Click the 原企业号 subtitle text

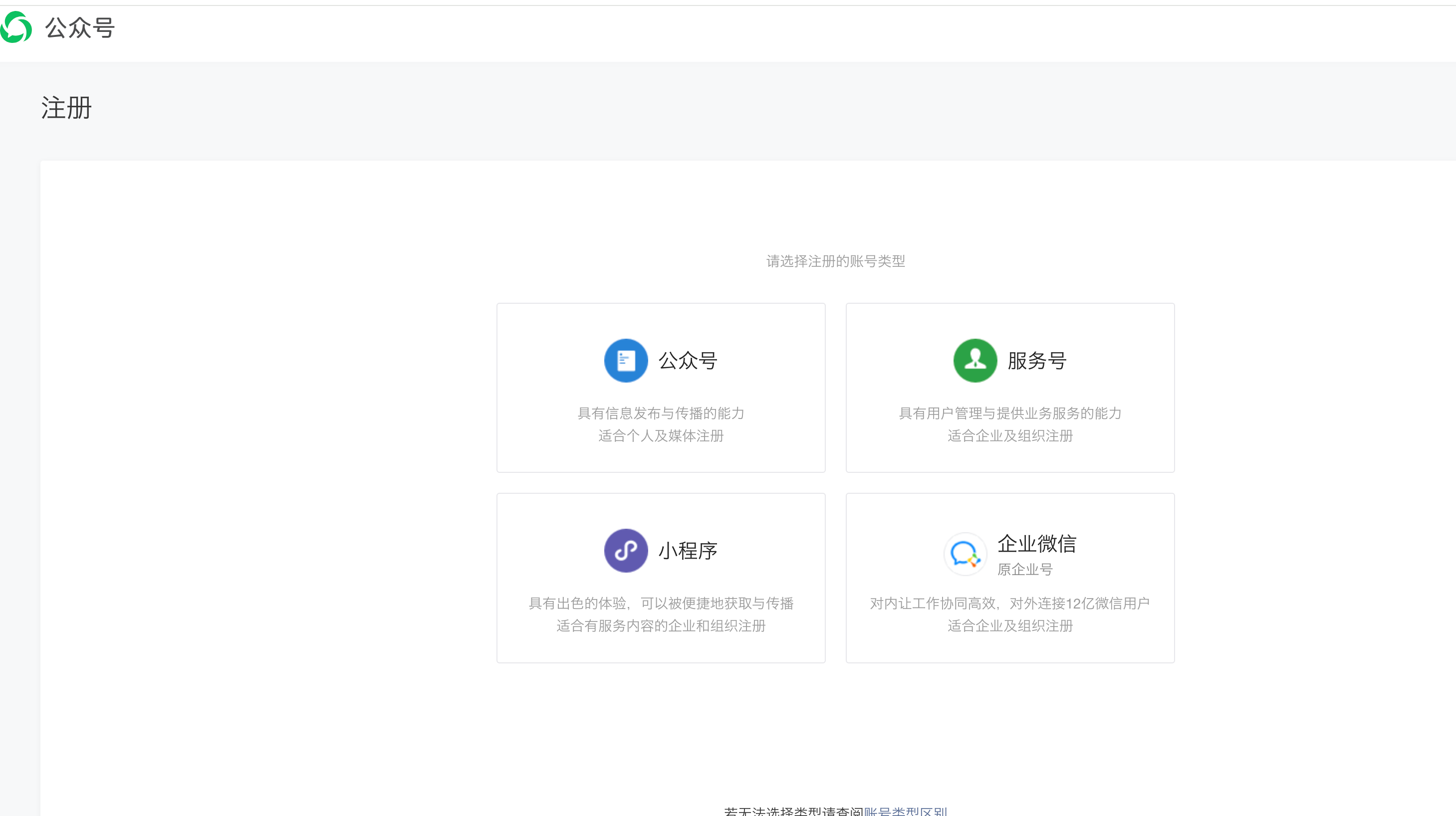[x=1025, y=569]
